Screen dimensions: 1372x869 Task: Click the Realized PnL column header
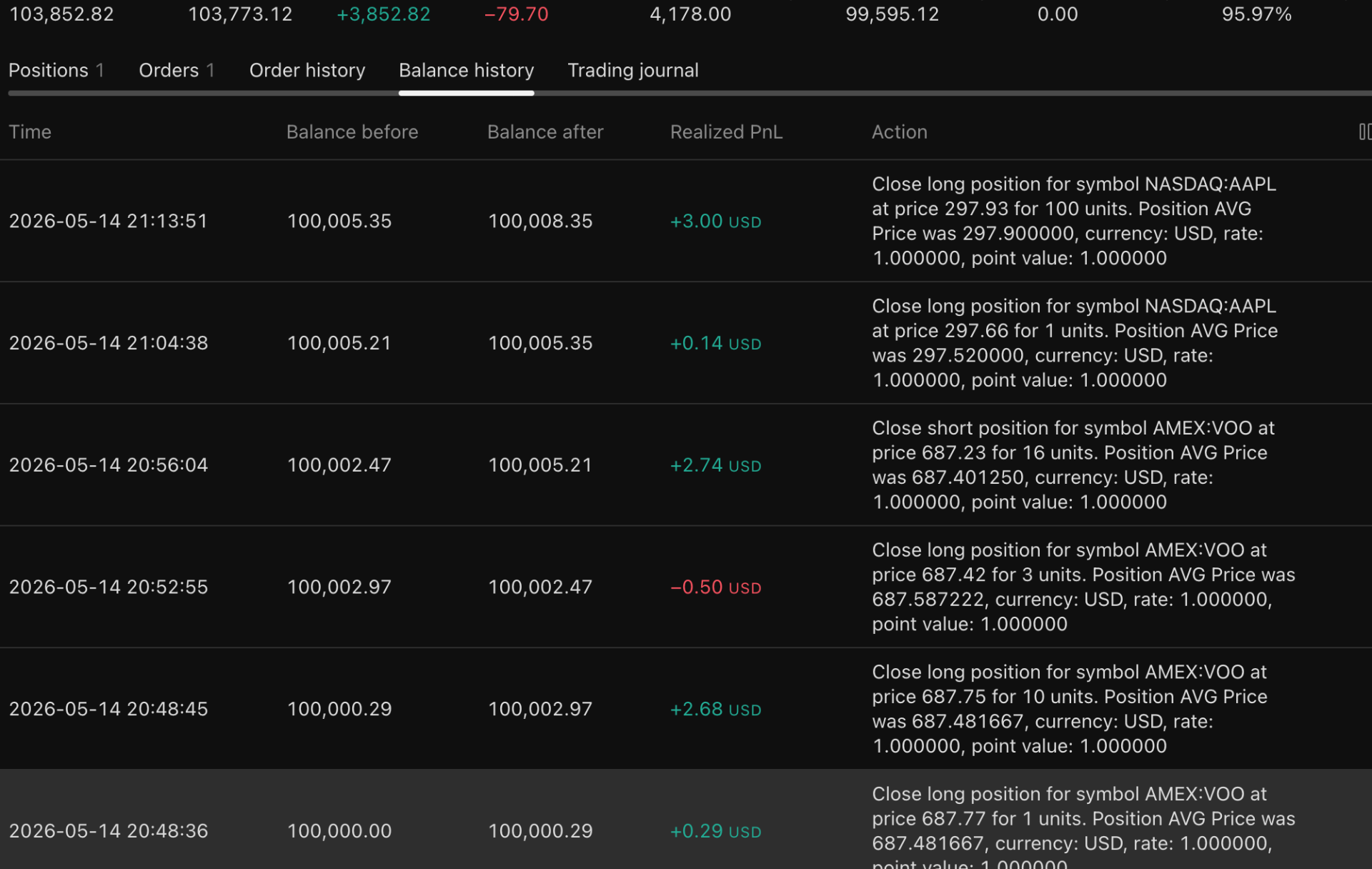pyautogui.click(x=726, y=131)
